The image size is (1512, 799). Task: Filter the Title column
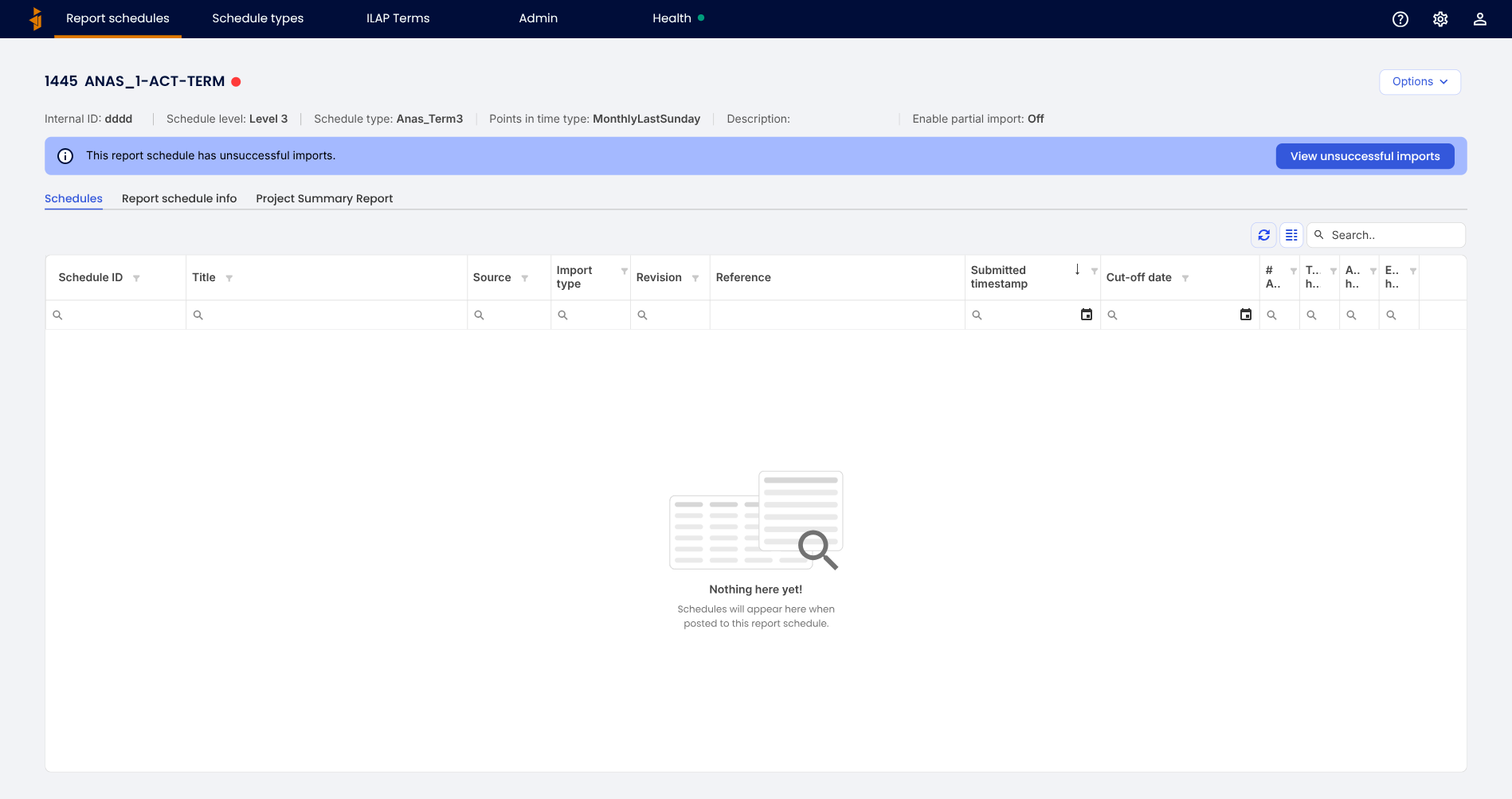229,278
